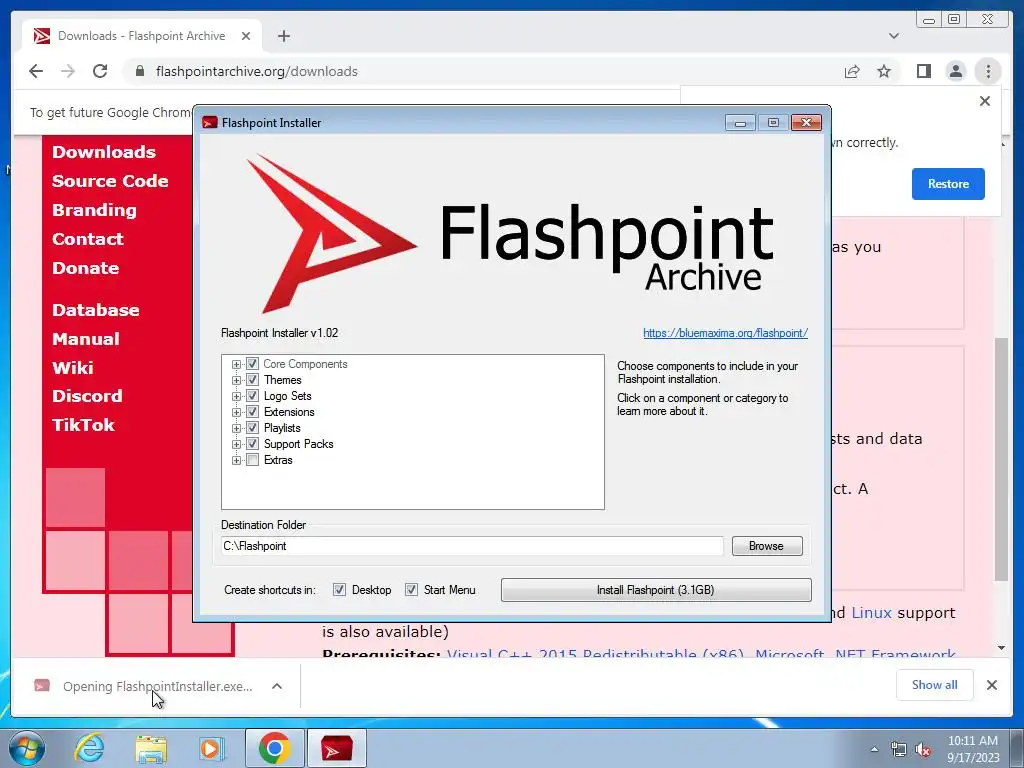Bookmark this page with star icon
The image size is (1024, 768).
884,71
